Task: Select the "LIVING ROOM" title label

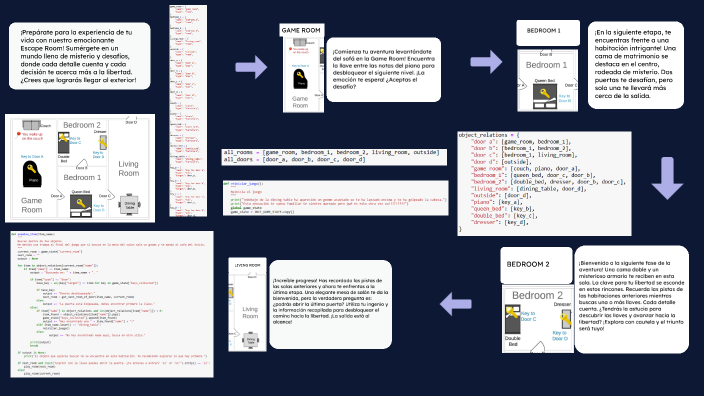Action: click(247, 265)
